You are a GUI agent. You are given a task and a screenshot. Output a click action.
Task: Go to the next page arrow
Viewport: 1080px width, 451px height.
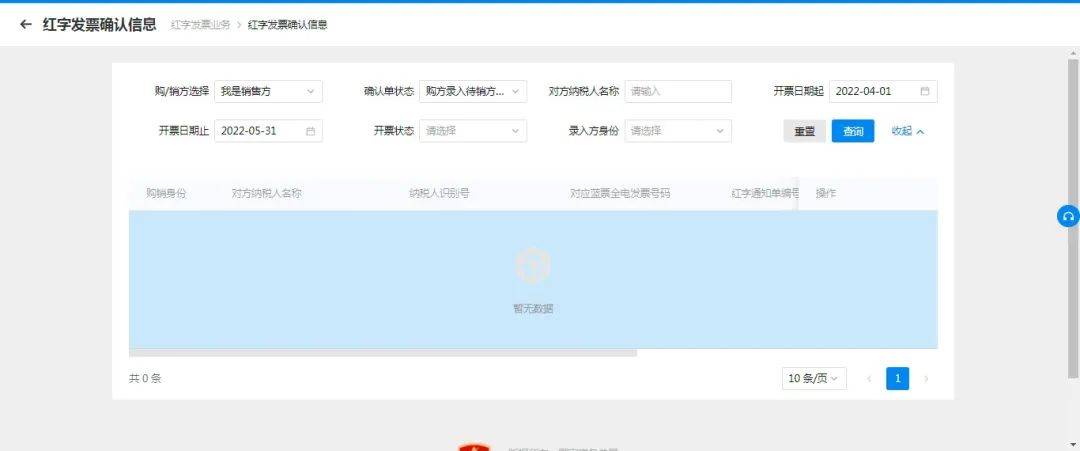click(x=926, y=379)
